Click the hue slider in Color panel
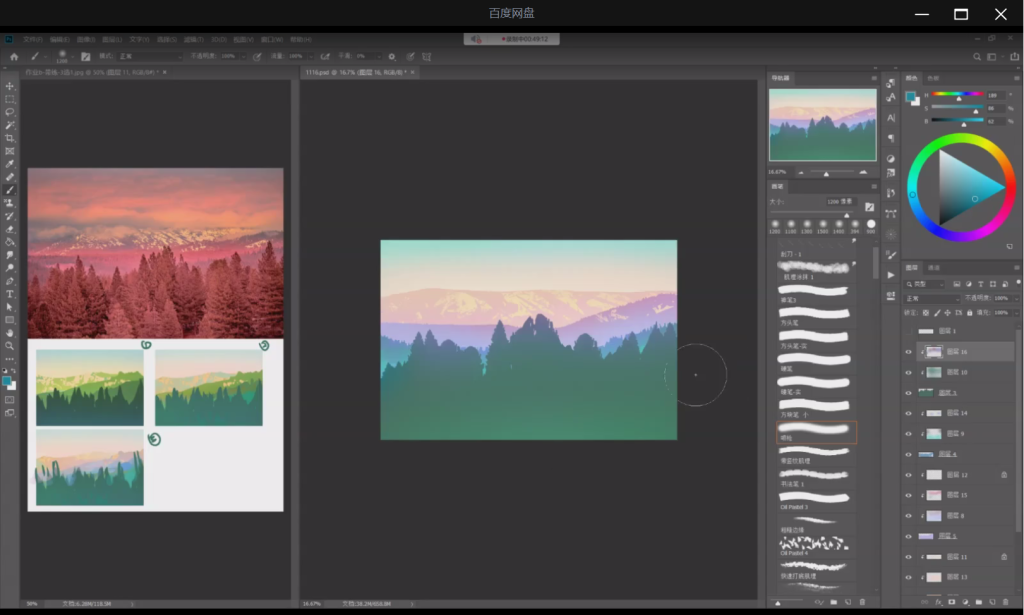 click(x=958, y=96)
